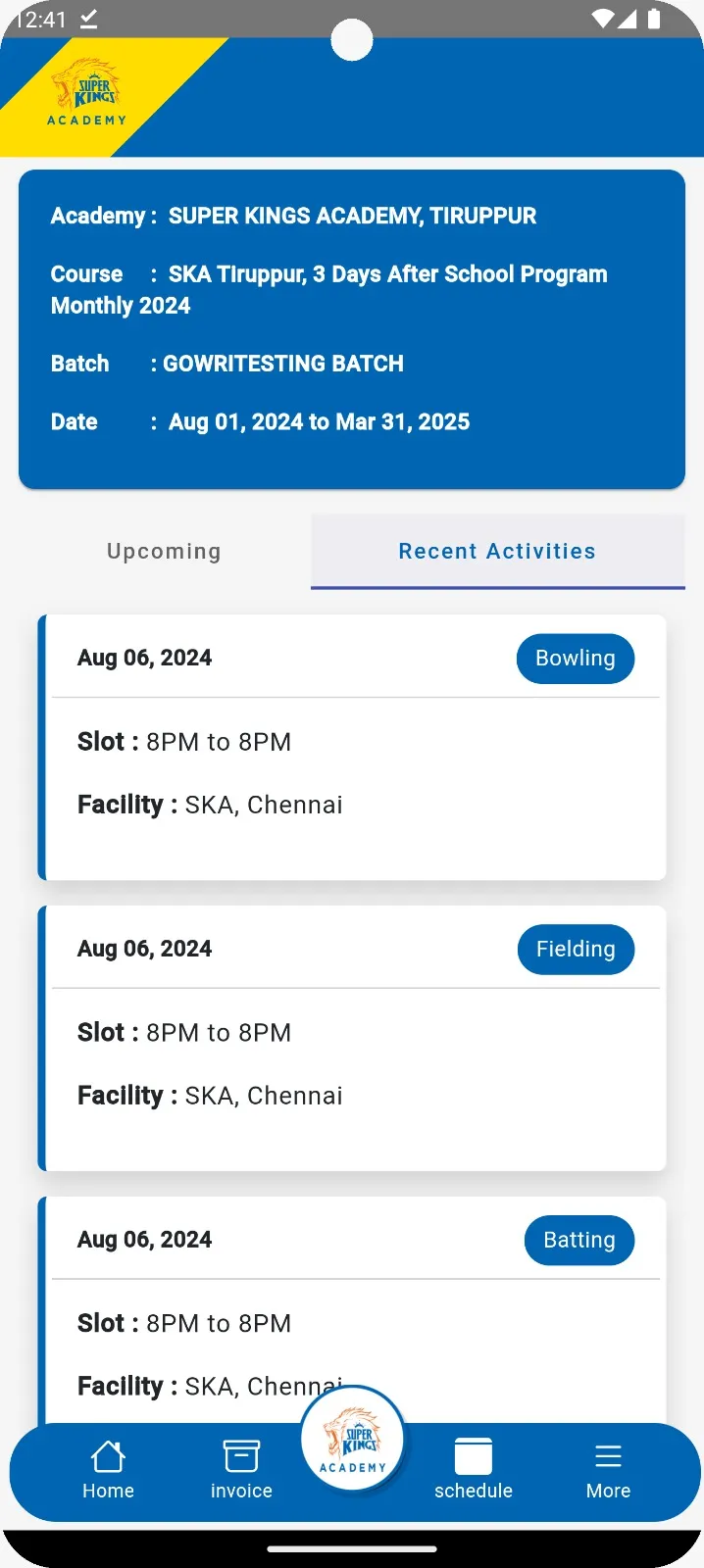Tap the Bowling activity badge
Viewport: 704px width, 1568px height.
coord(576,659)
